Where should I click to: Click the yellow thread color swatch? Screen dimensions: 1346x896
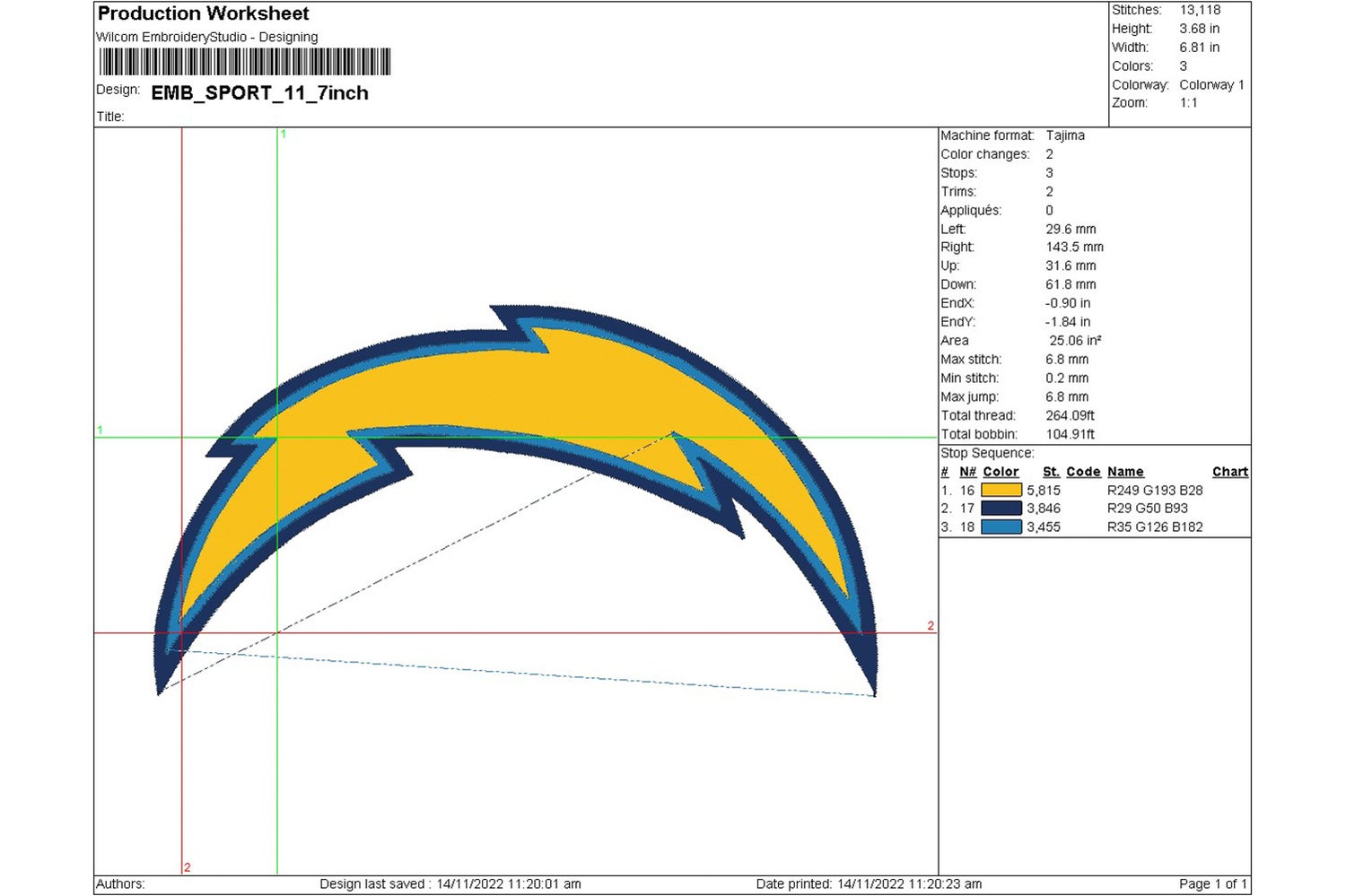pos(1002,490)
